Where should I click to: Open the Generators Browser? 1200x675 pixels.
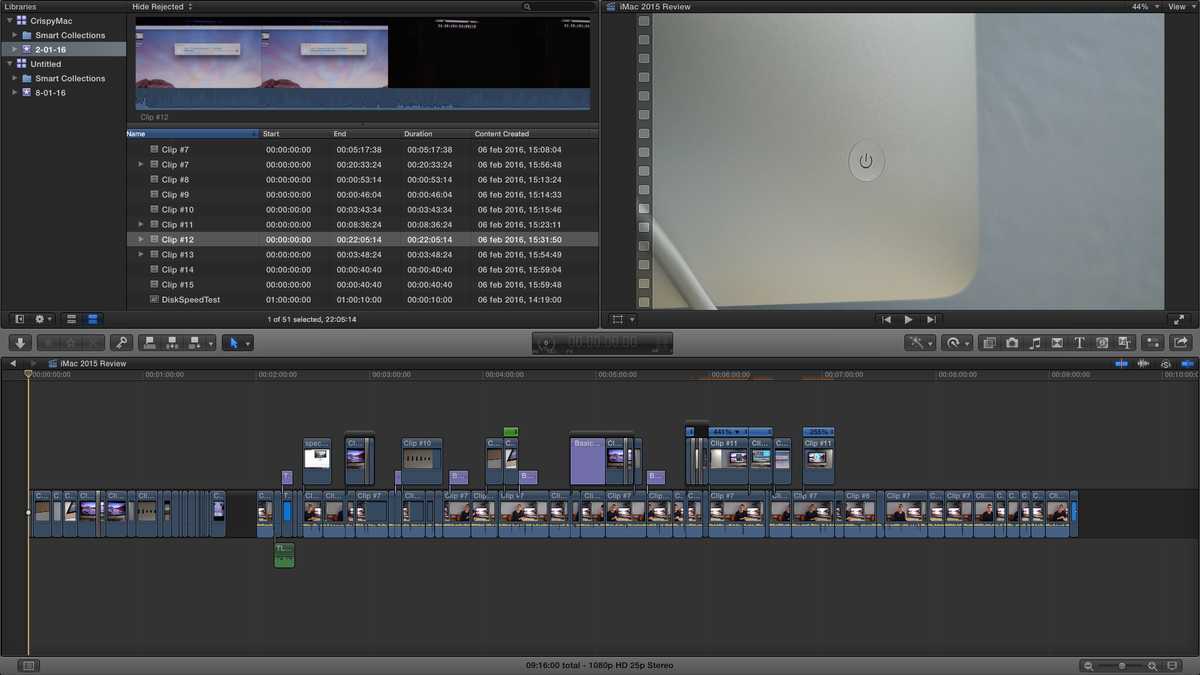coord(1102,343)
